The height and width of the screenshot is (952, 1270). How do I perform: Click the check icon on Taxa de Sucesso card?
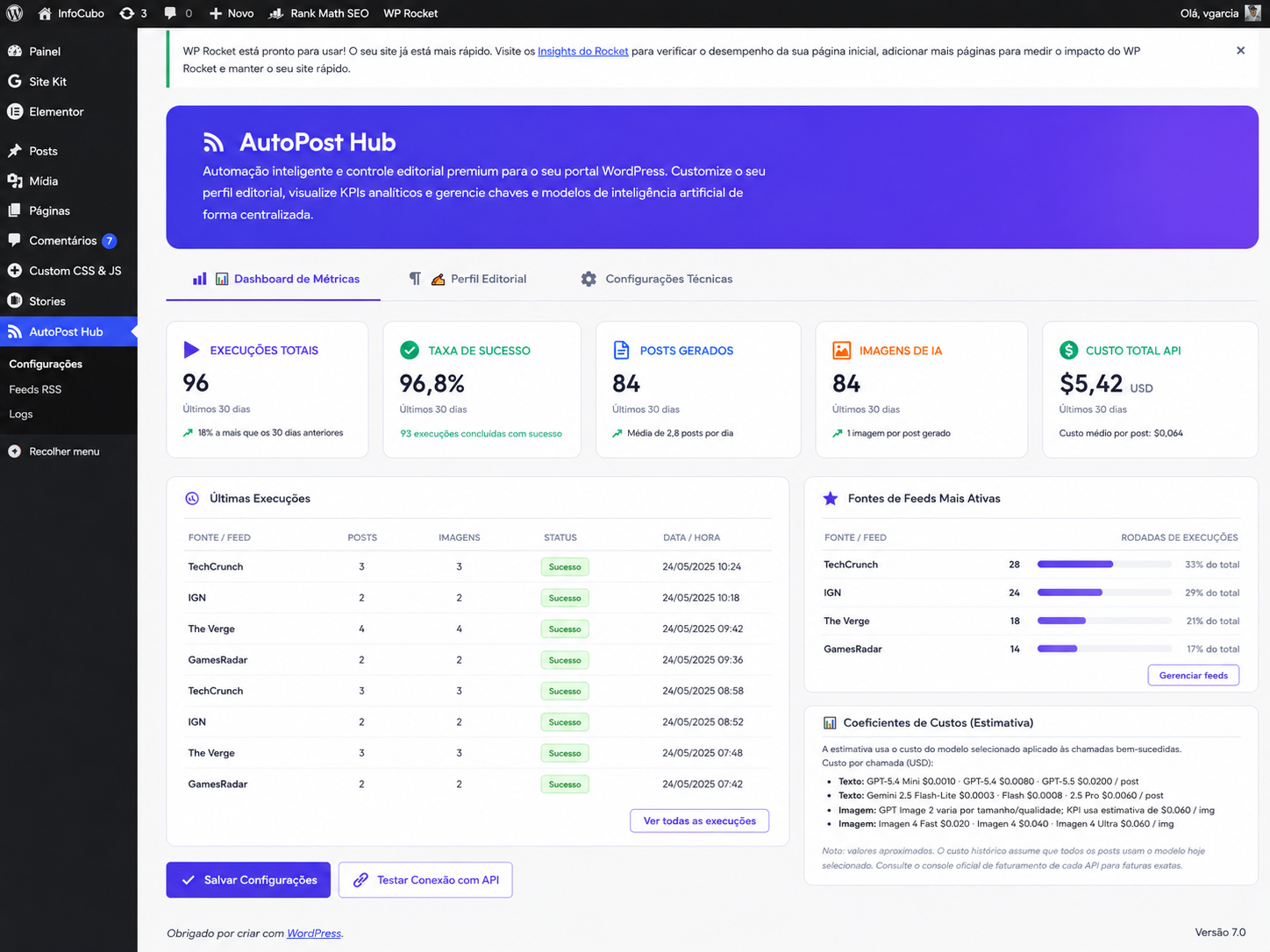tap(410, 350)
